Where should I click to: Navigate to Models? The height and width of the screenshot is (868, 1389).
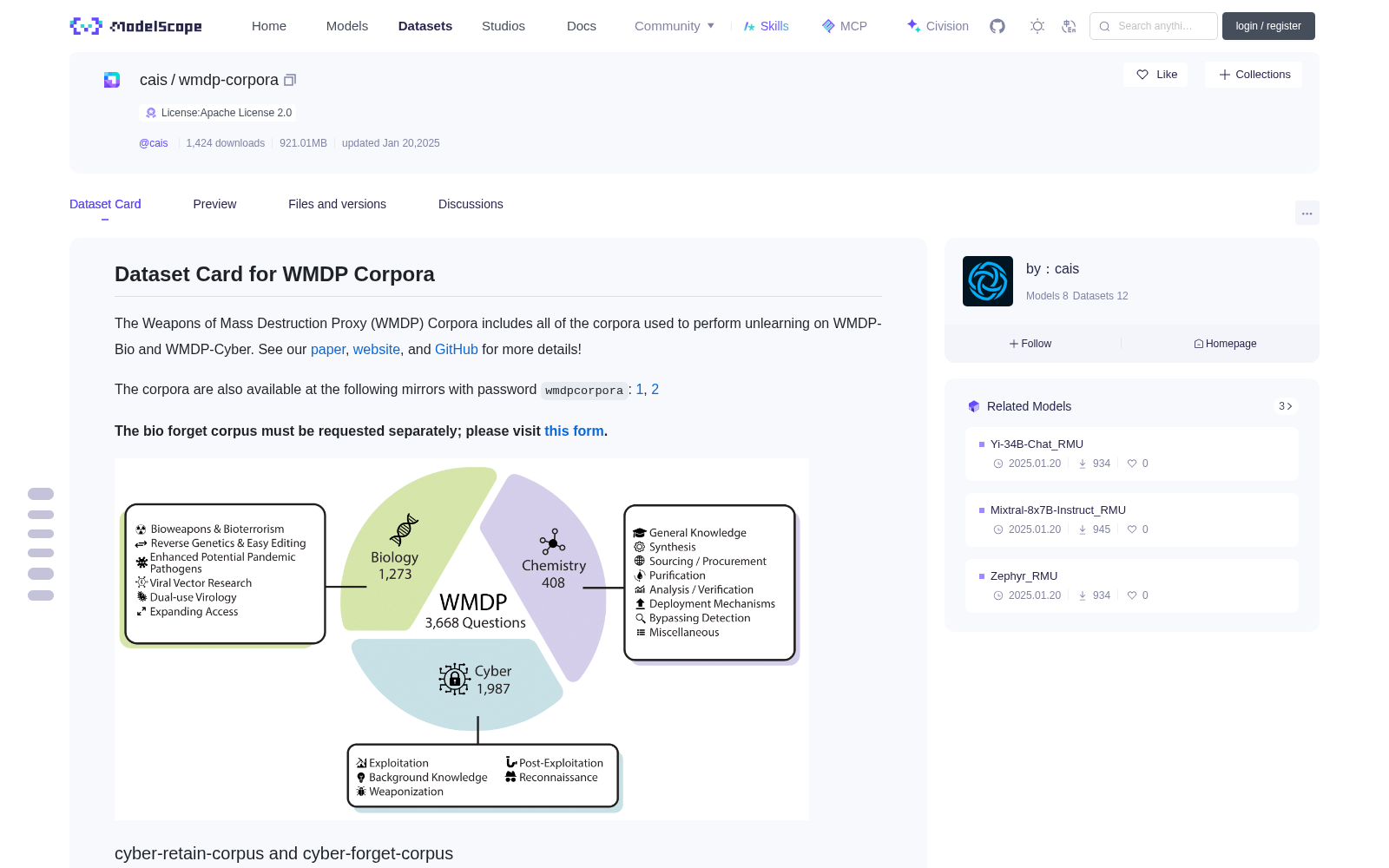pos(347,26)
